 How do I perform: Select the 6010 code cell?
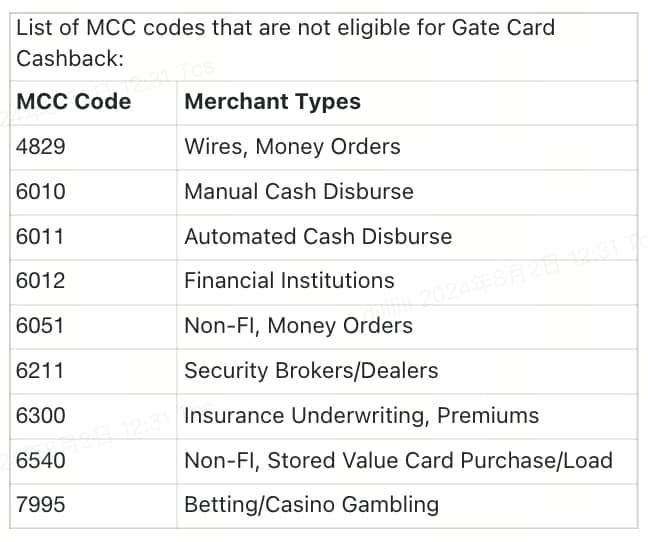coord(41,192)
